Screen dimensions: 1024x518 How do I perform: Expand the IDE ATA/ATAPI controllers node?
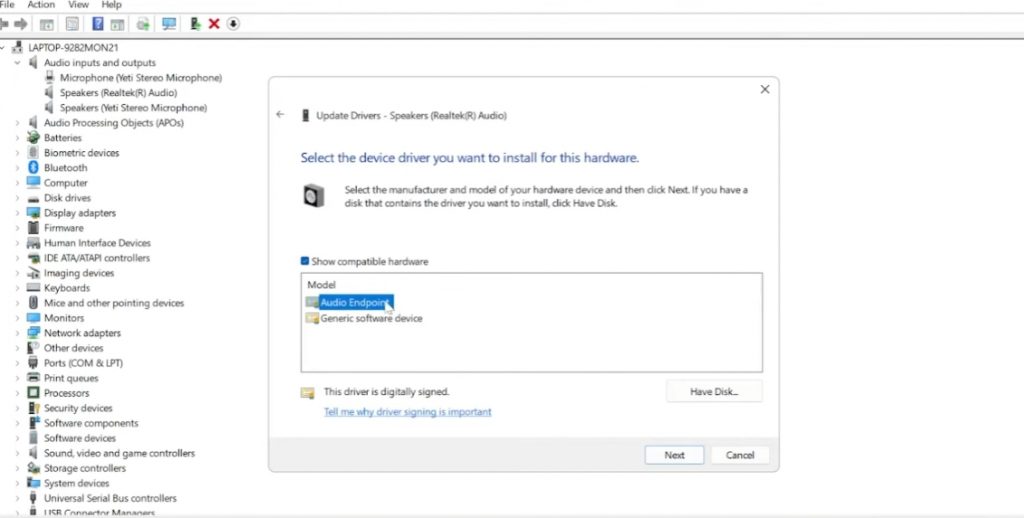point(18,258)
